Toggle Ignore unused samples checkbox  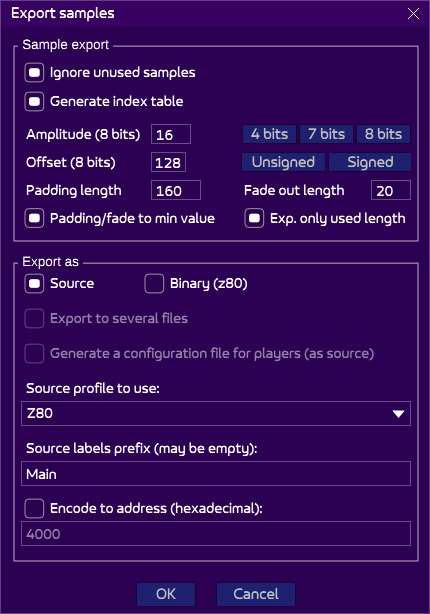34,73
